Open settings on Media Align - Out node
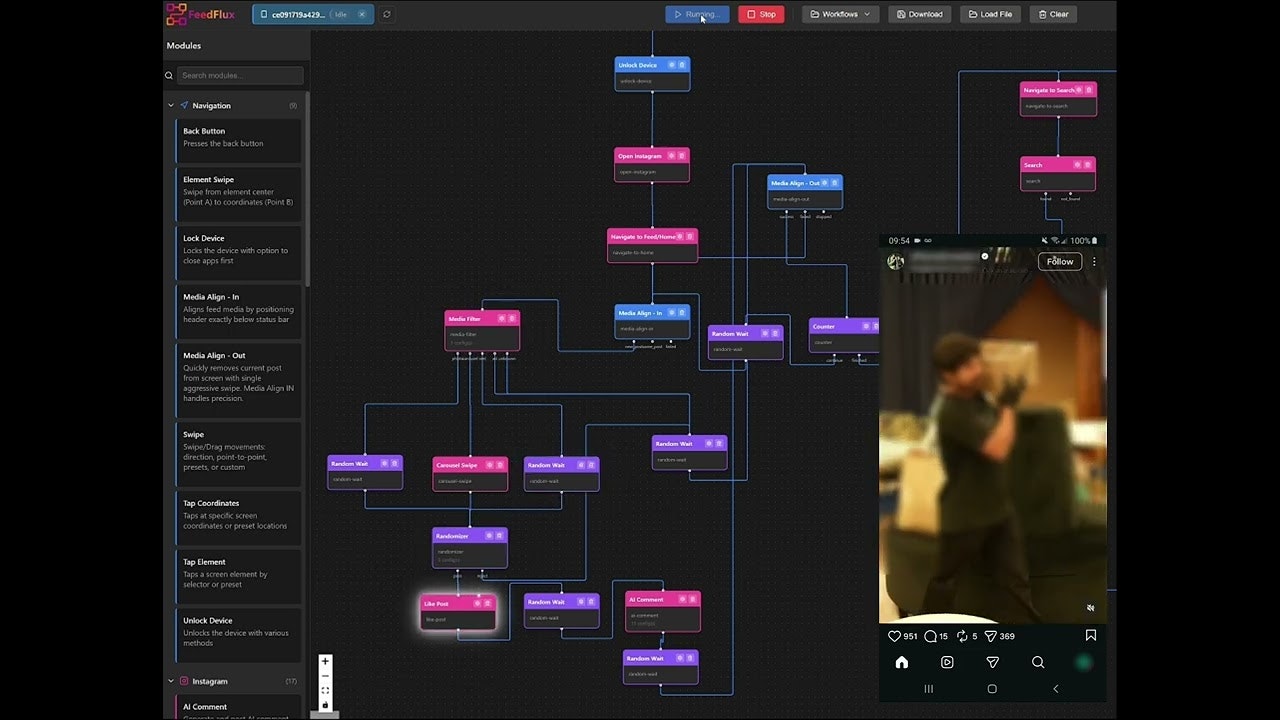The width and height of the screenshot is (1280, 720). click(825, 183)
